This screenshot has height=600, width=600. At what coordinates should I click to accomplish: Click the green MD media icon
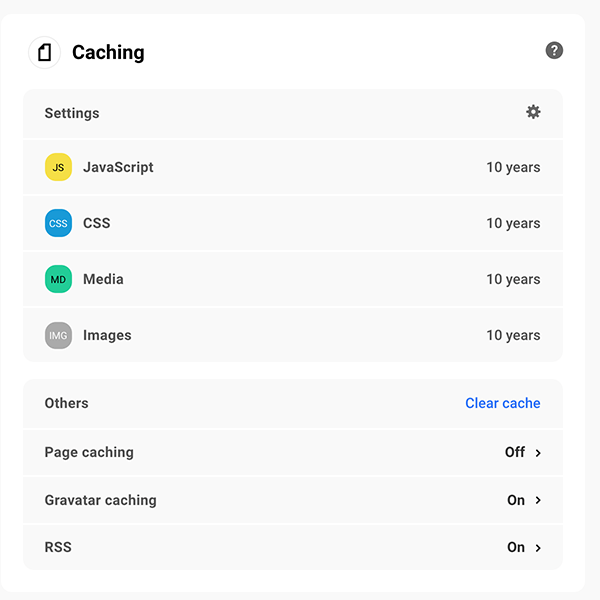(58, 279)
